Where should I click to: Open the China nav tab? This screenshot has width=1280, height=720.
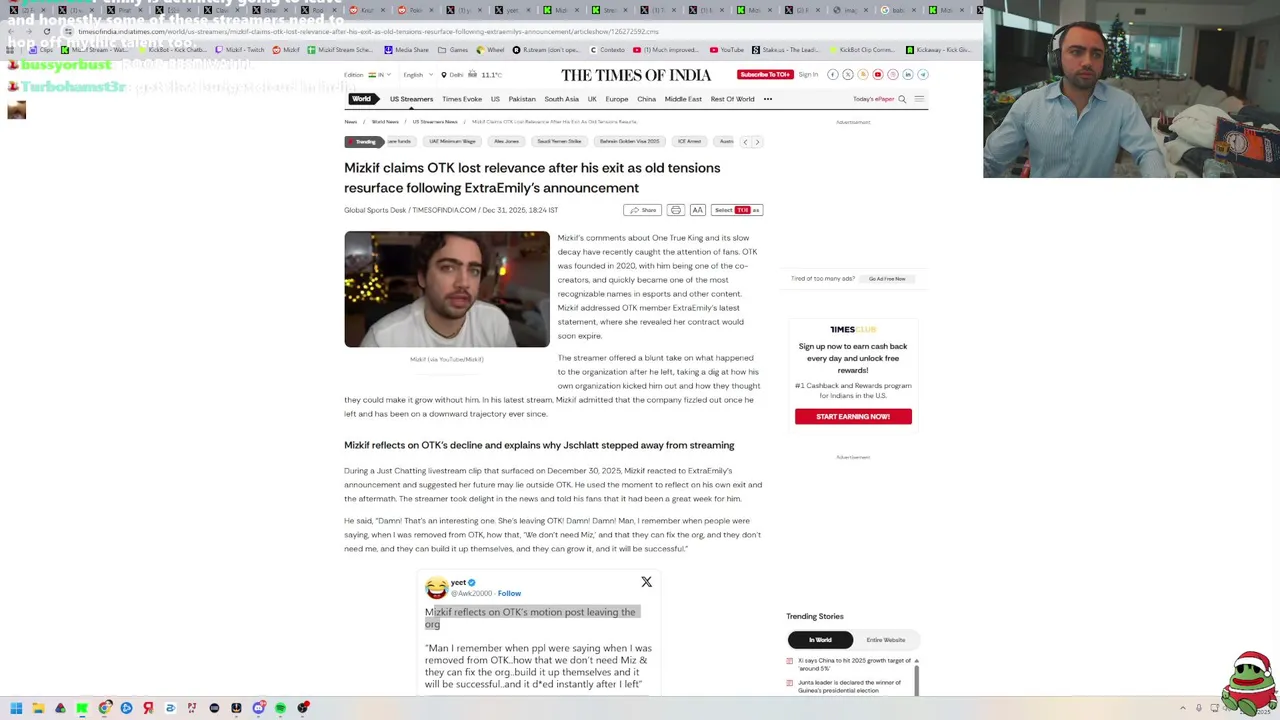[646, 99]
